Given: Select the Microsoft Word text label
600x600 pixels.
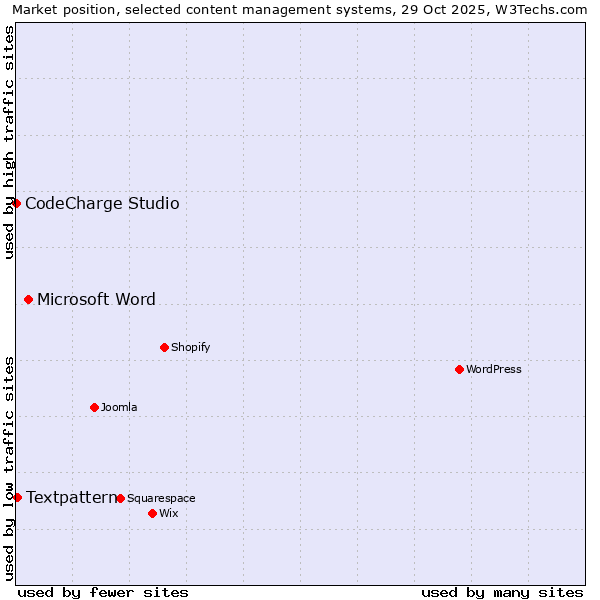Looking at the screenshot, I should (x=96, y=300).
